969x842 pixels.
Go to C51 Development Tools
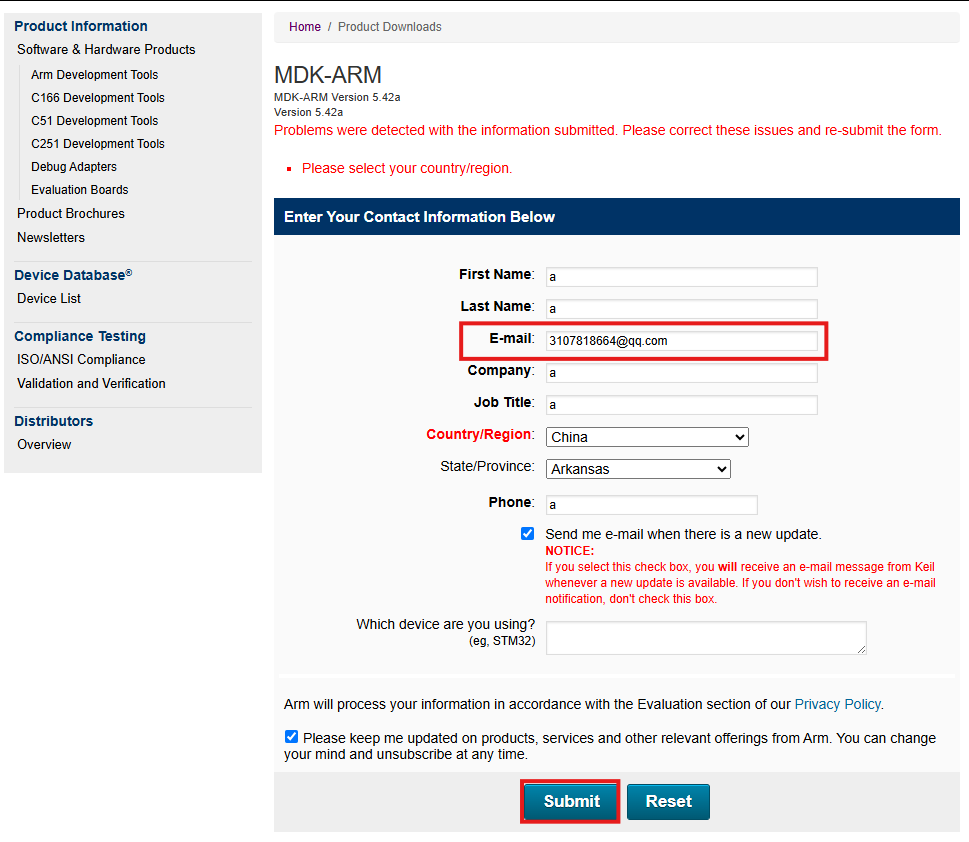point(95,121)
